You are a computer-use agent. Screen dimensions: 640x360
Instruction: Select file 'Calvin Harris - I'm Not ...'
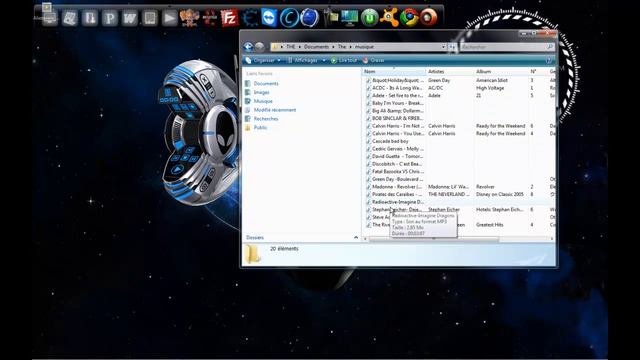[x=398, y=126]
